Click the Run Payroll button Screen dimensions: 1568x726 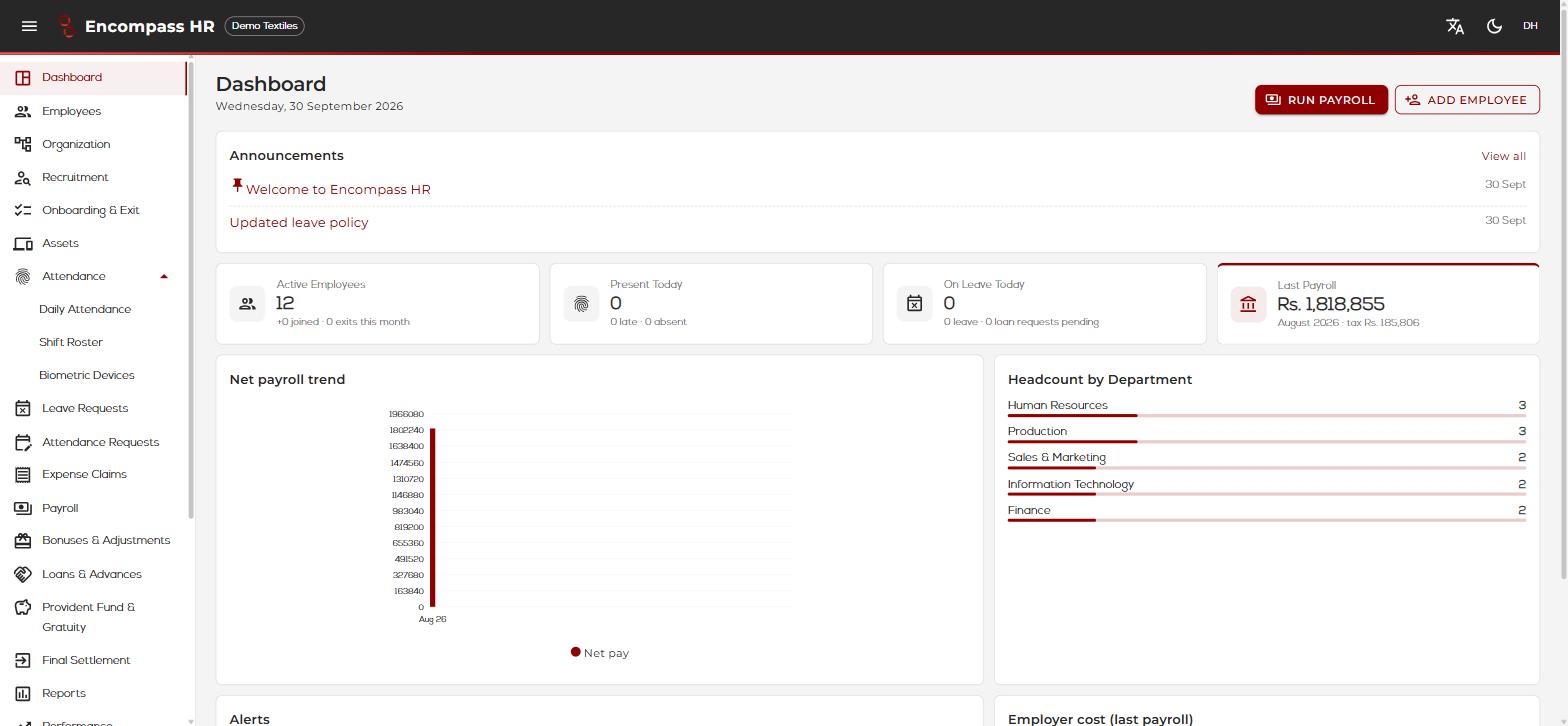[1321, 100]
